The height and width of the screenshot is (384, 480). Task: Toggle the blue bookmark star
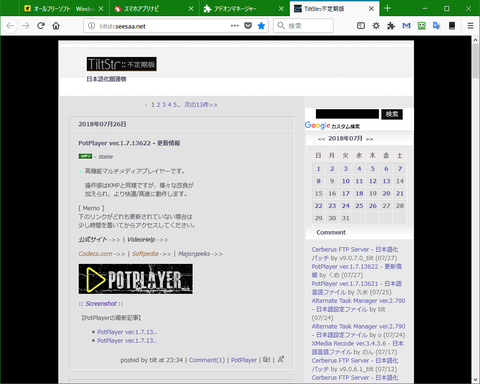(x=261, y=26)
